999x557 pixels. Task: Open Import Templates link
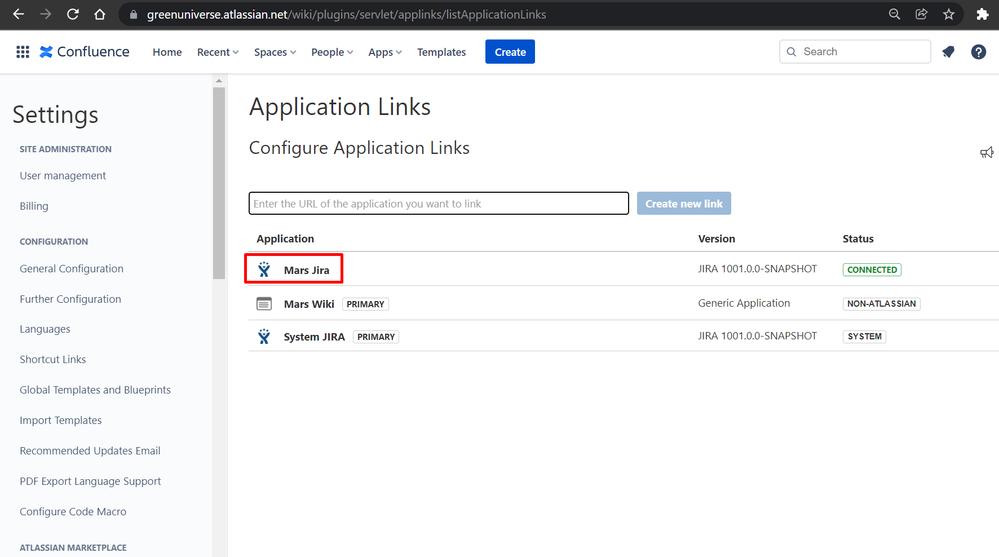61,420
